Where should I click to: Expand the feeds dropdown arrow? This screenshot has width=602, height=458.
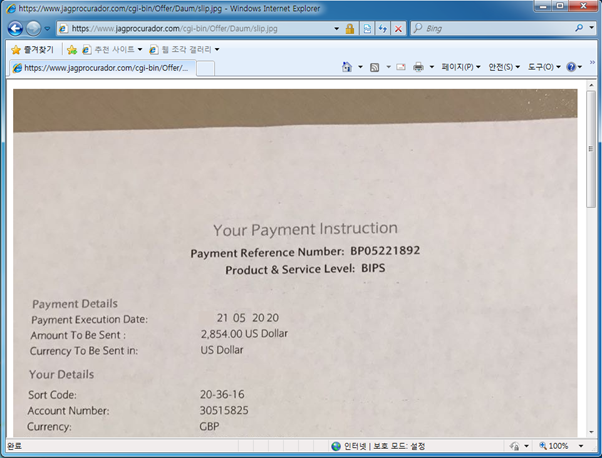(388, 67)
